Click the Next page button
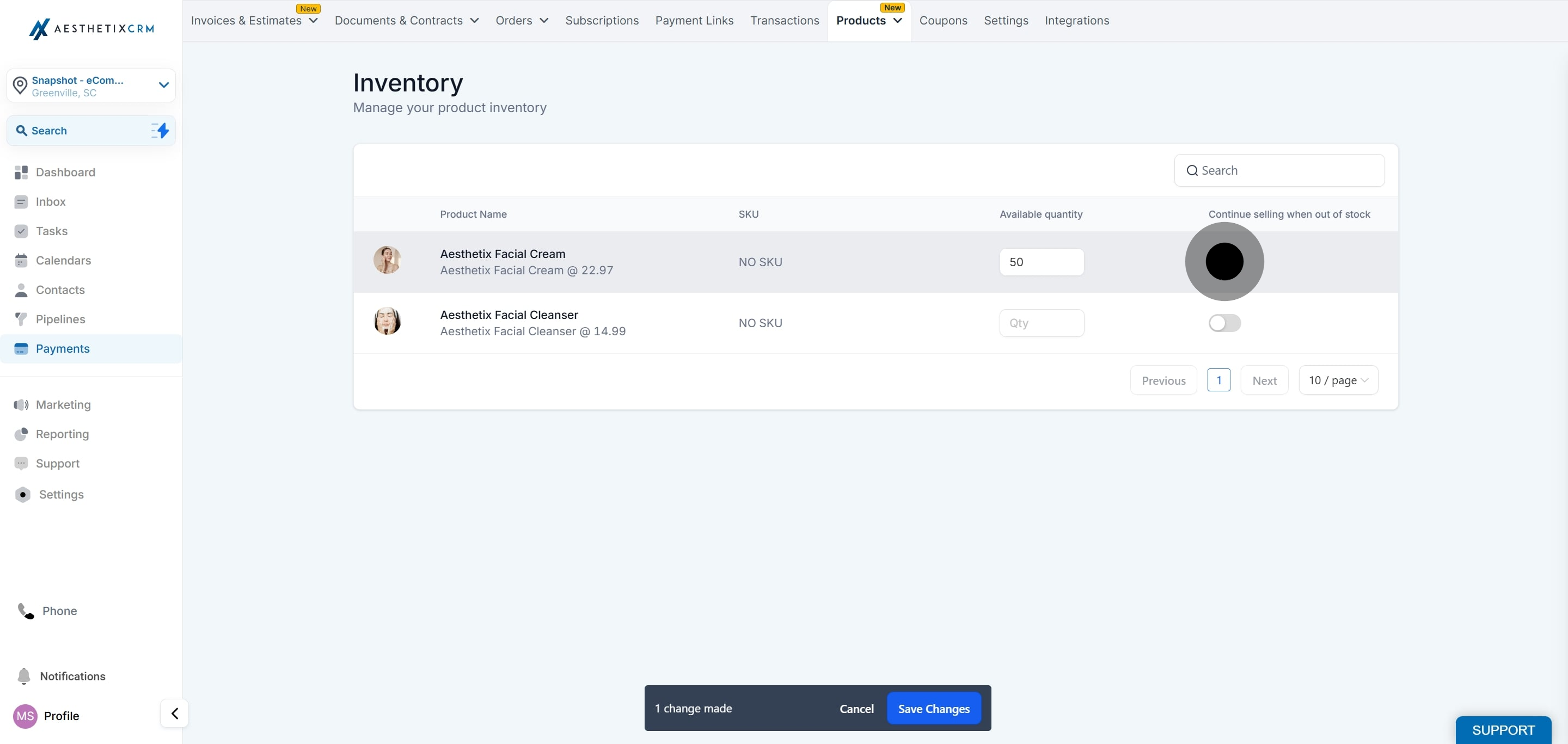This screenshot has height=744, width=1568. pos(1264,380)
